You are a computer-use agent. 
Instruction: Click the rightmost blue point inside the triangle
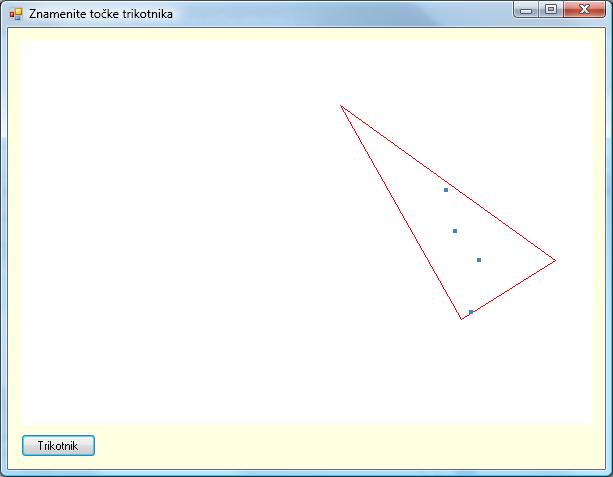click(479, 260)
